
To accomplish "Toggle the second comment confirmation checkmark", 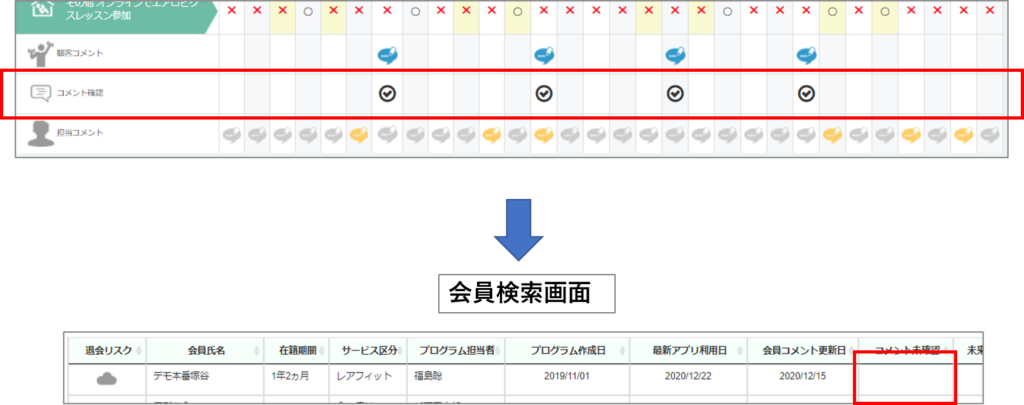I will [543, 93].
